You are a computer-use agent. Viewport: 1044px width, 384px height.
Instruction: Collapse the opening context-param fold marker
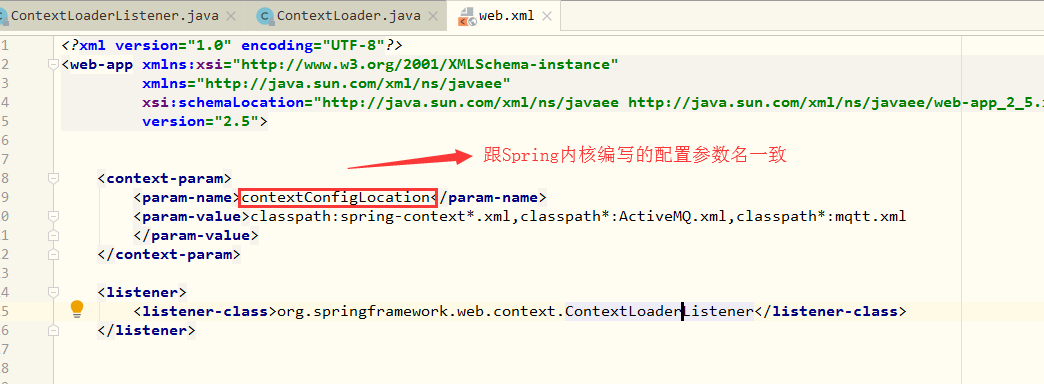pyautogui.click(x=53, y=178)
